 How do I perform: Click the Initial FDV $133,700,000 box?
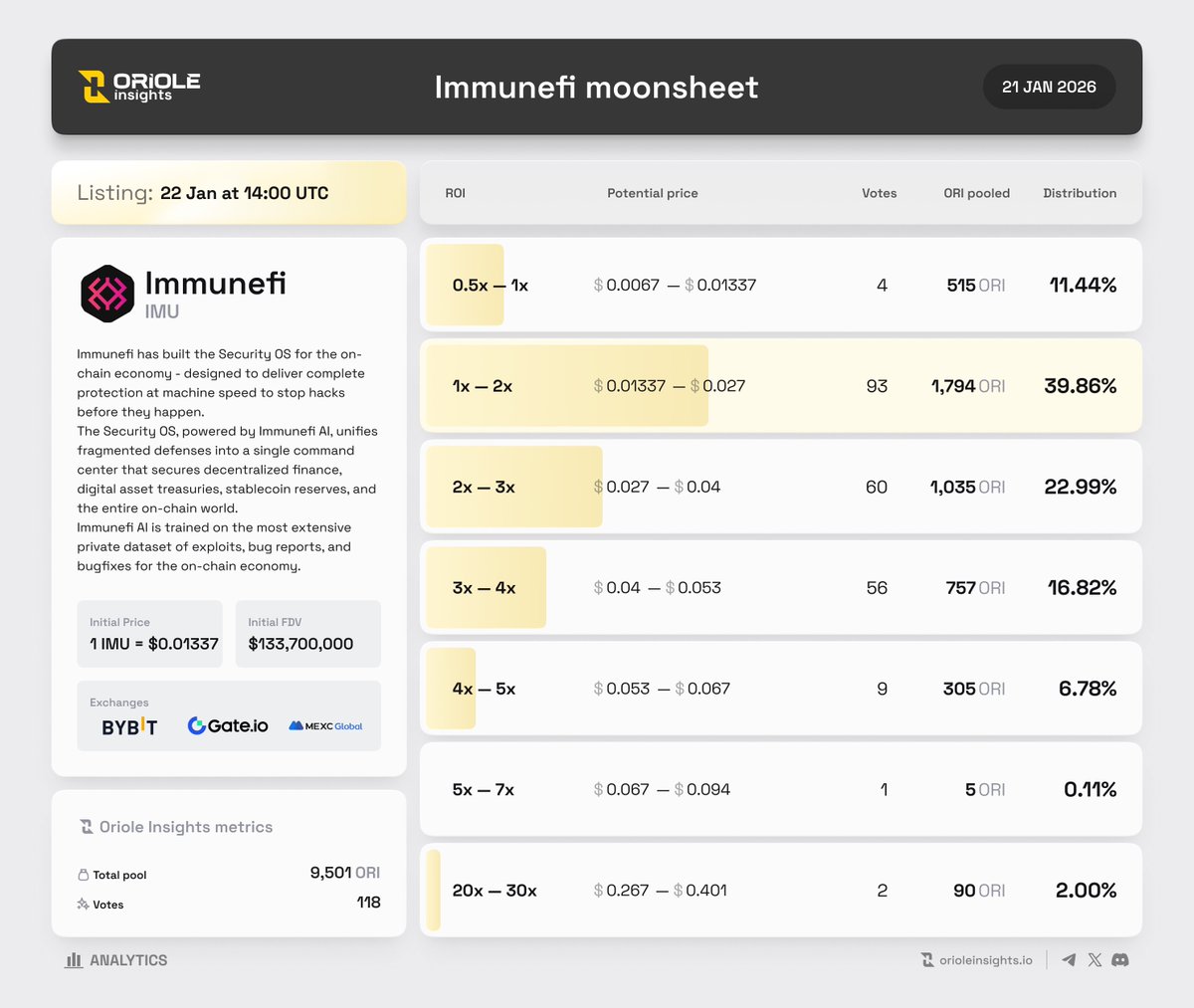pos(308,634)
